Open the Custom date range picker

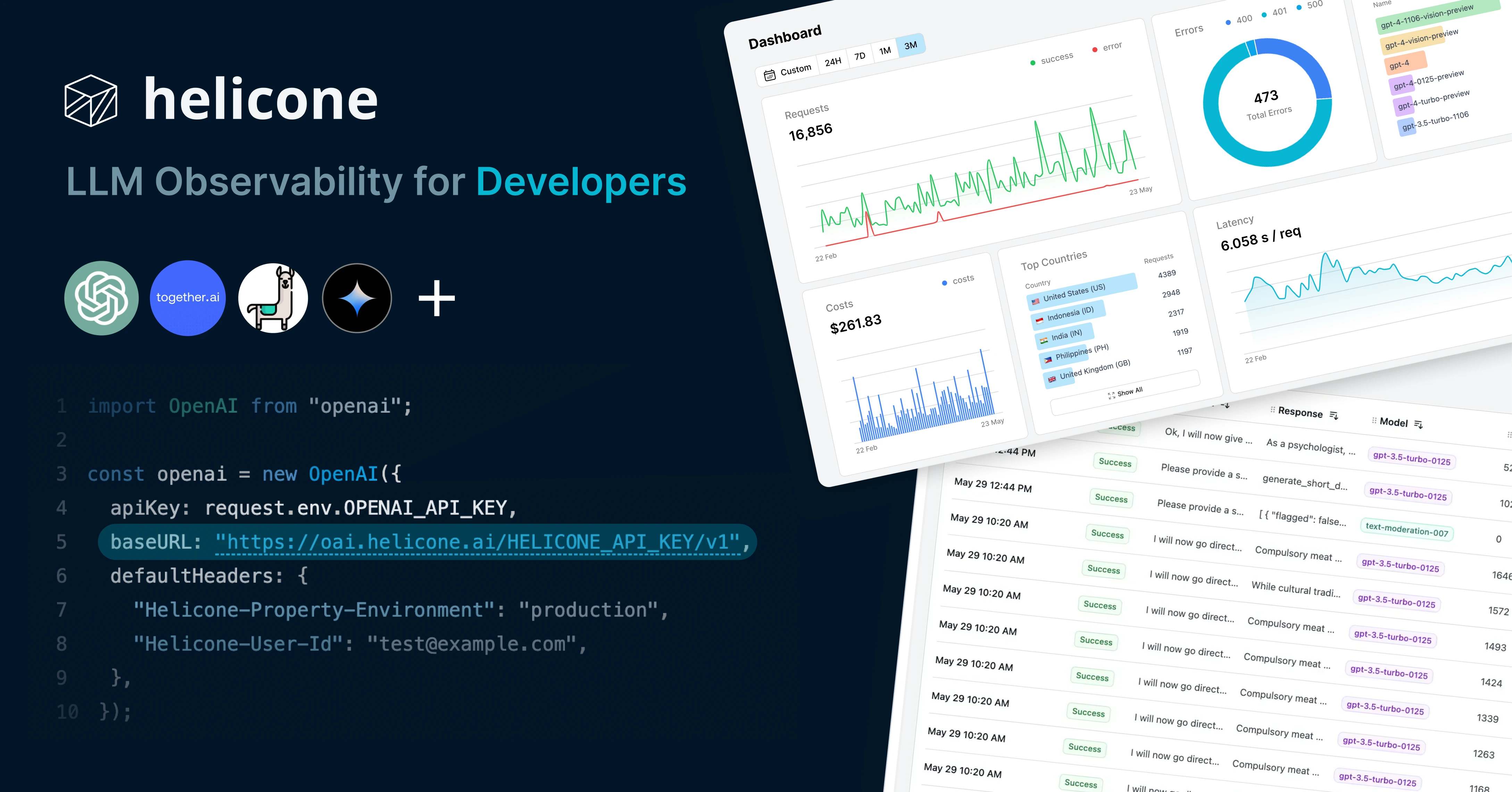click(787, 72)
